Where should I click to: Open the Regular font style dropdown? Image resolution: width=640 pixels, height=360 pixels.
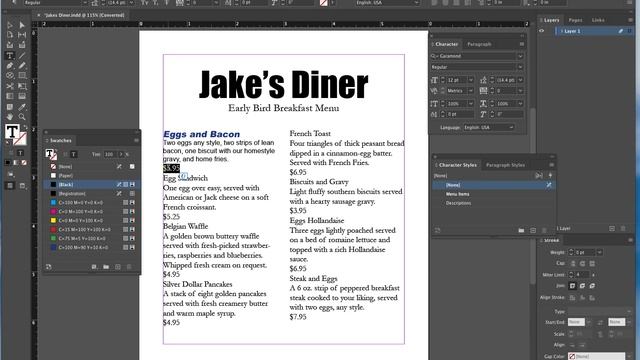point(520,67)
